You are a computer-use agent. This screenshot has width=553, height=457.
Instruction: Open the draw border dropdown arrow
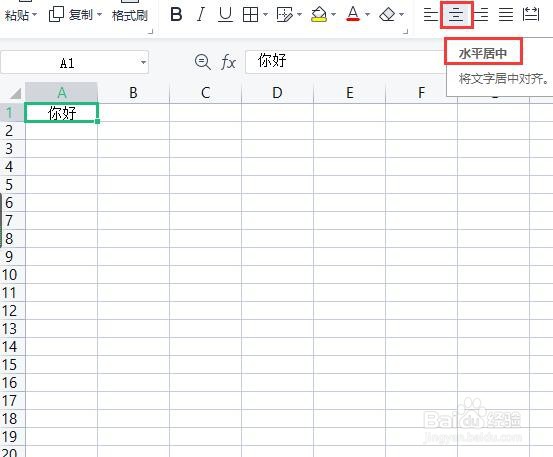pos(299,14)
